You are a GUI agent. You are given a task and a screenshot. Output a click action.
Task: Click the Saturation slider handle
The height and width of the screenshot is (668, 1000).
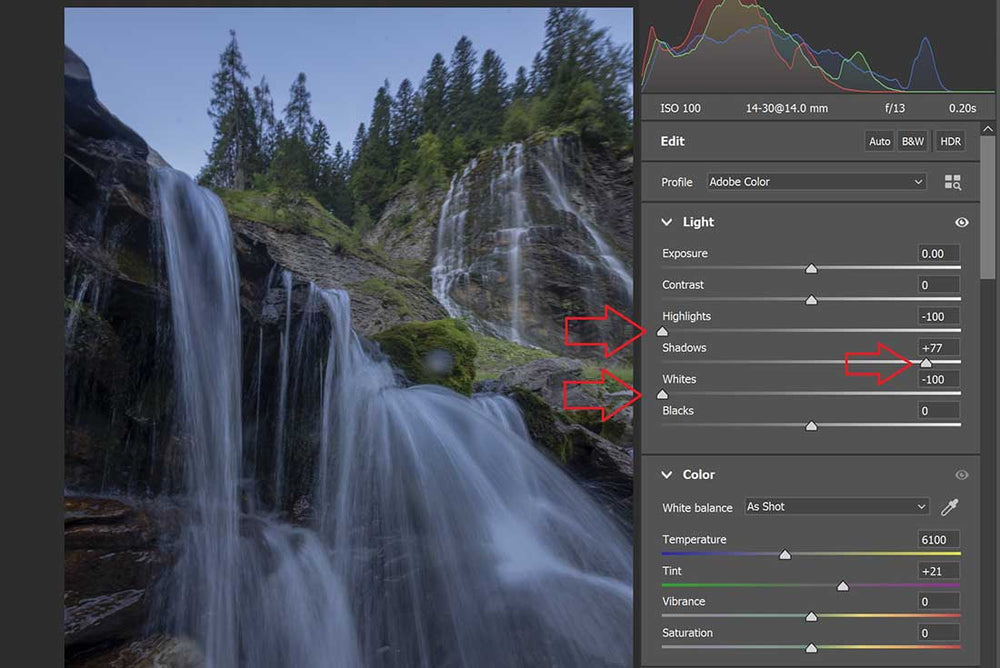click(x=811, y=648)
